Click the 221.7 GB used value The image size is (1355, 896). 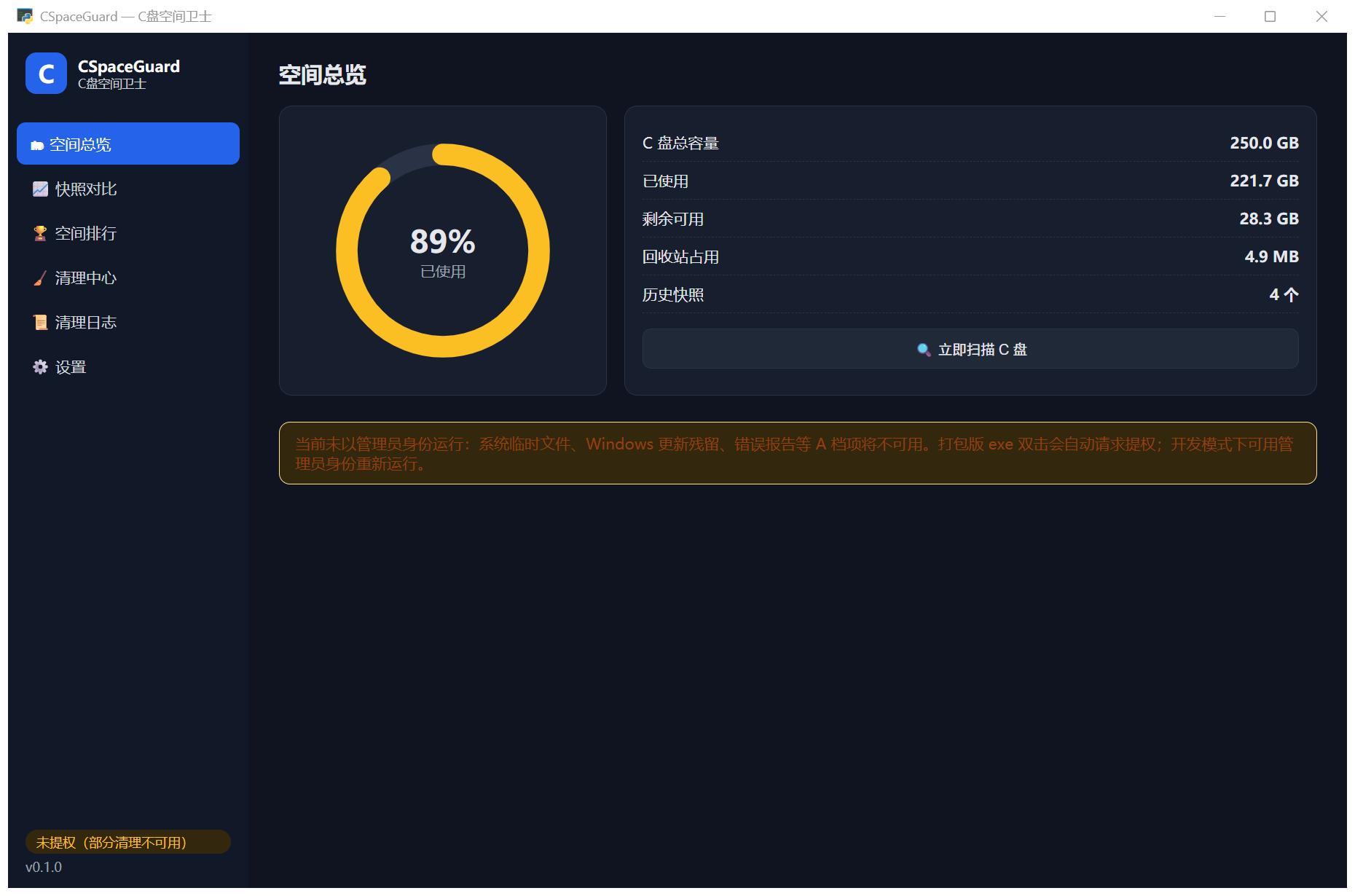tap(1264, 181)
